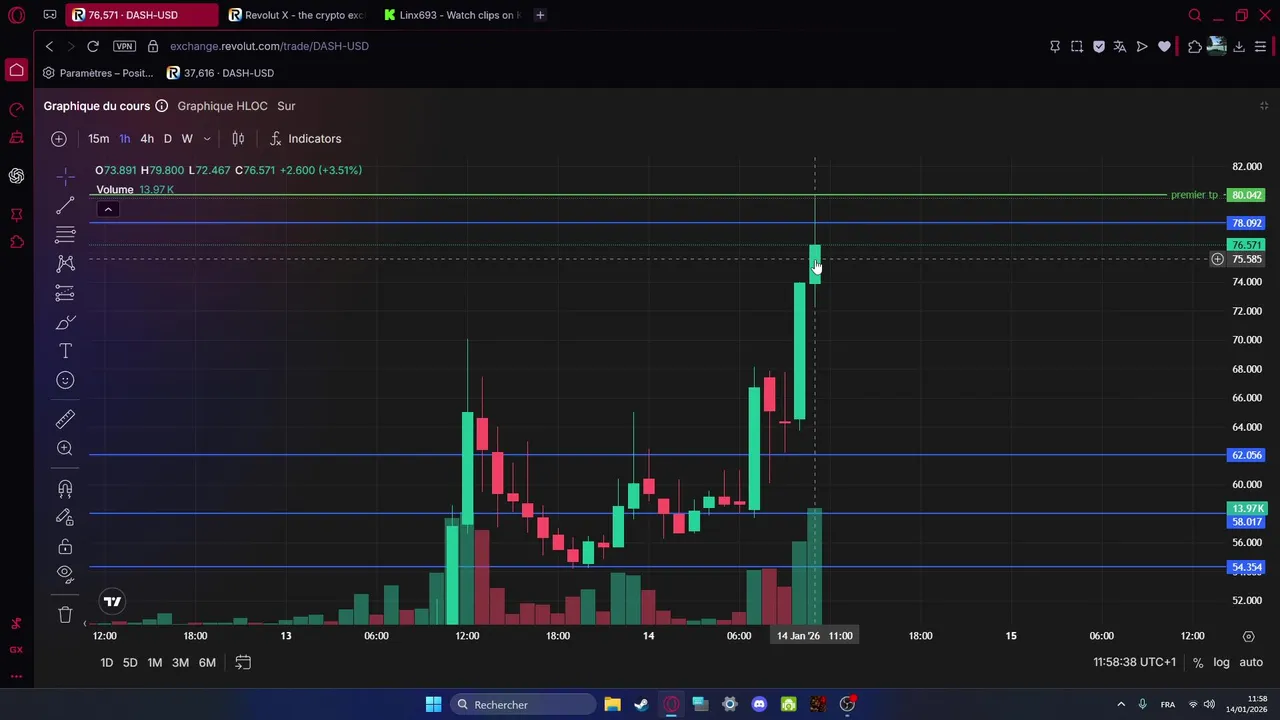Open browser extensions puzzle icon
This screenshot has height=720, width=1280.
point(1195,46)
